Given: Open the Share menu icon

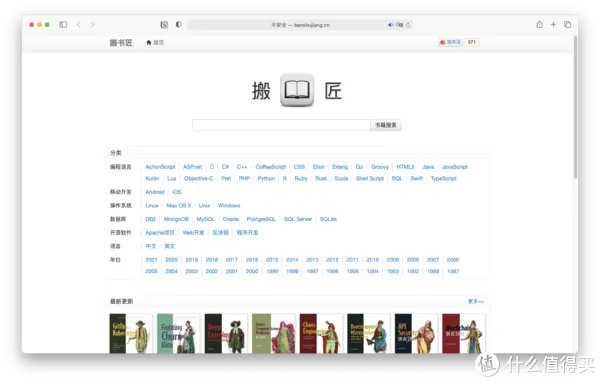Looking at the screenshot, I should coord(540,24).
